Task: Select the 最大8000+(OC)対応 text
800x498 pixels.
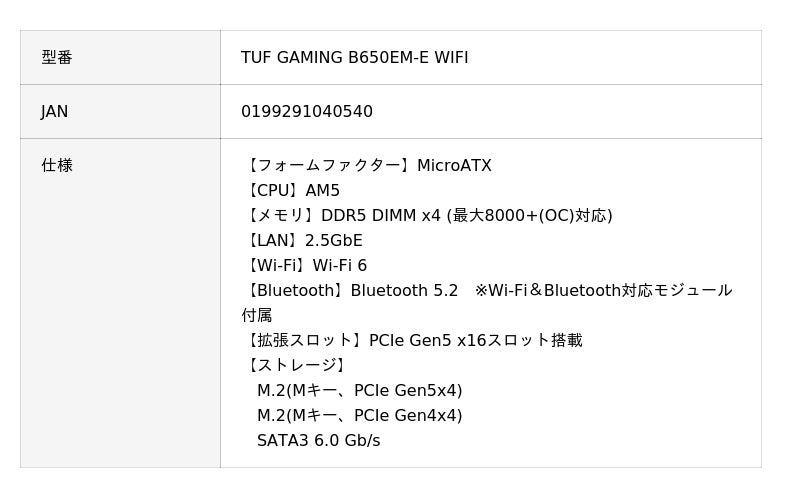Action: click(x=529, y=216)
